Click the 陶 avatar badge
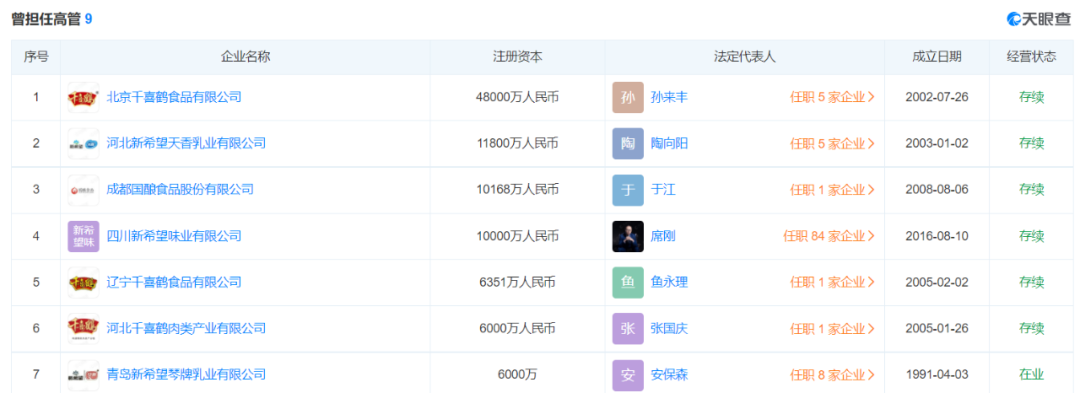 click(627, 144)
